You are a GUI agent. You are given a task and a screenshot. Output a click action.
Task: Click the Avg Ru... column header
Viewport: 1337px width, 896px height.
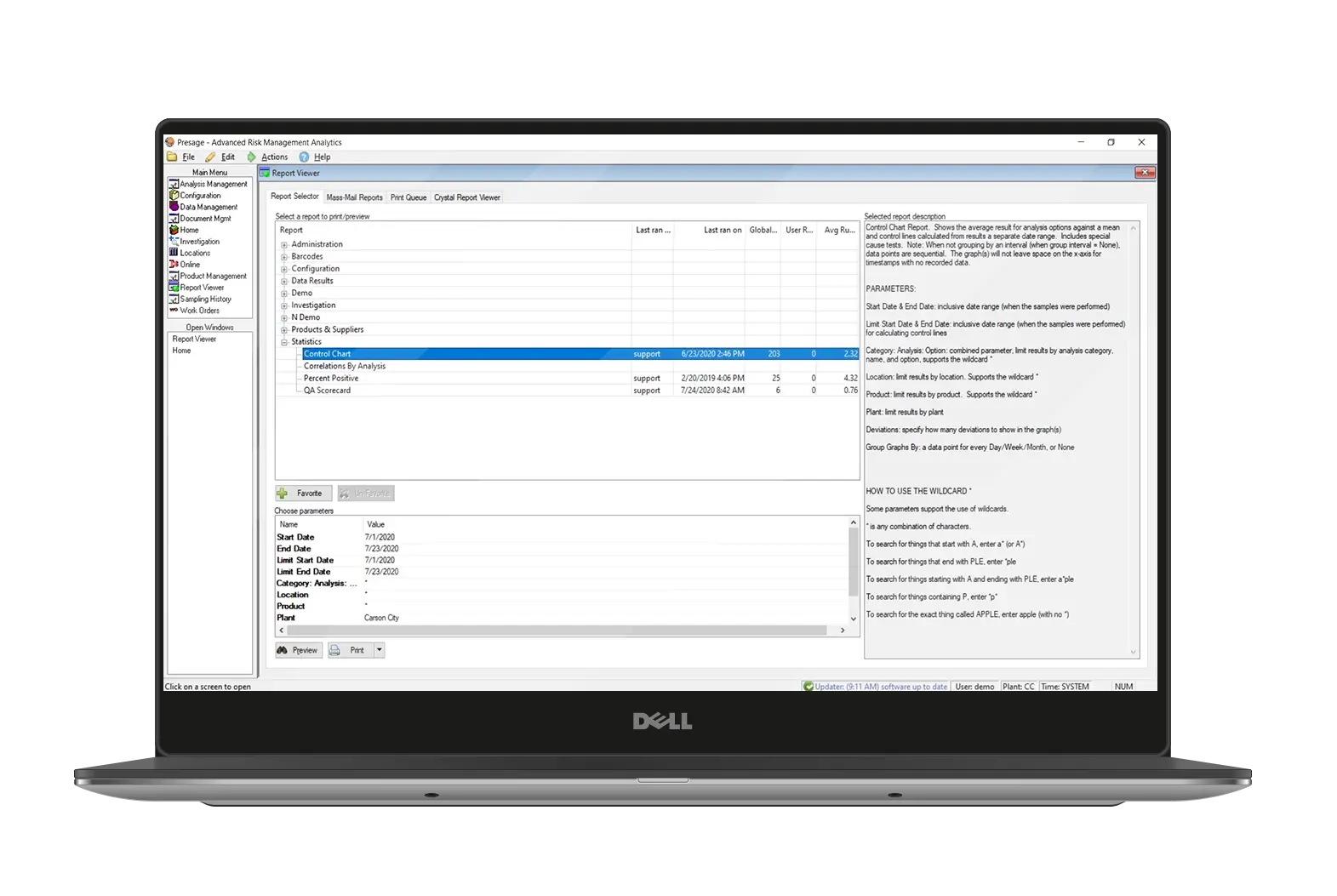pos(839,231)
